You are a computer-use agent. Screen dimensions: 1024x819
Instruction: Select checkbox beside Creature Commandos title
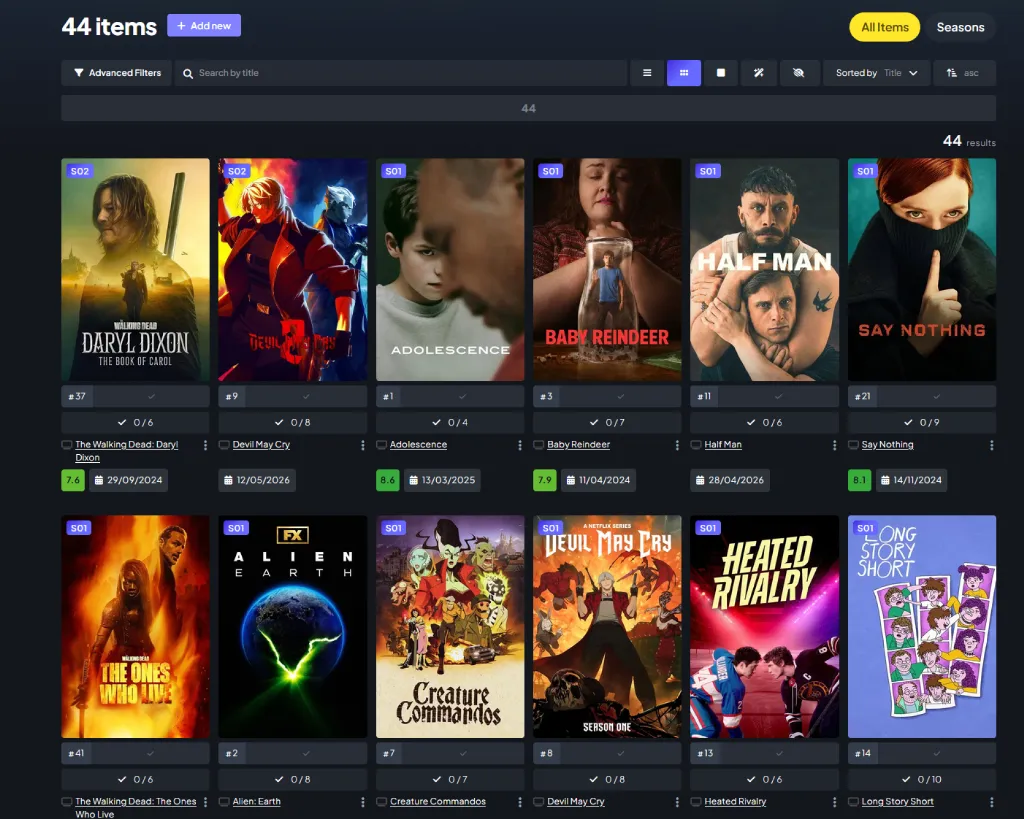pos(381,801)
